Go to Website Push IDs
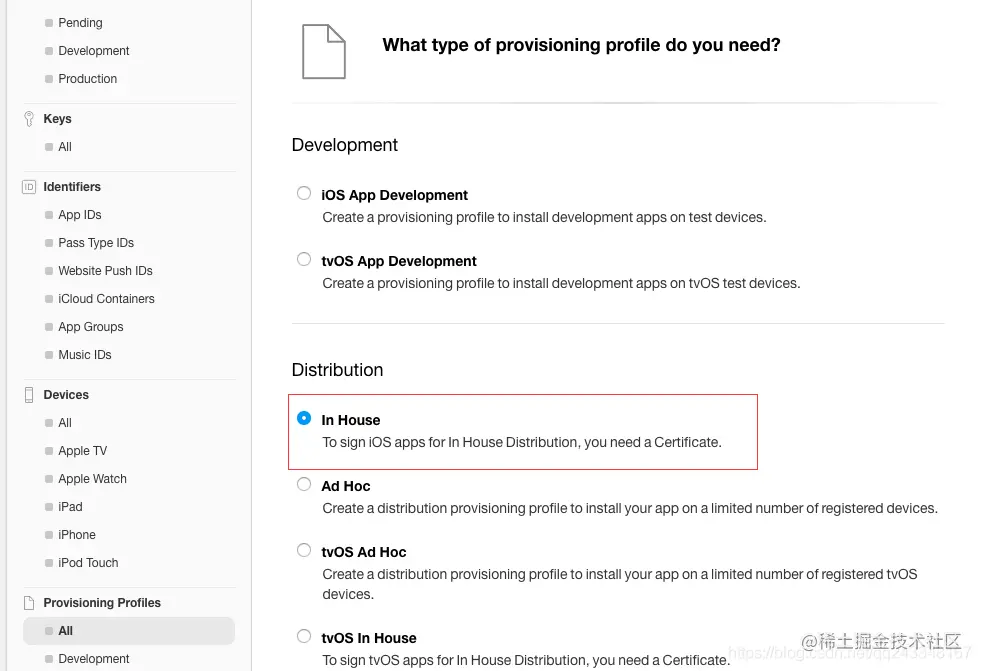The width and height of the screenshot is (981, 671). (105, 271)
